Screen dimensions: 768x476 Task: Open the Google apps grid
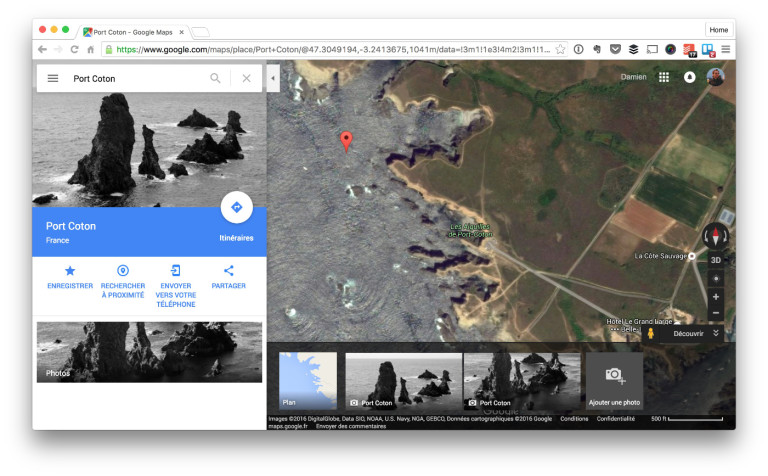[663, 77]
